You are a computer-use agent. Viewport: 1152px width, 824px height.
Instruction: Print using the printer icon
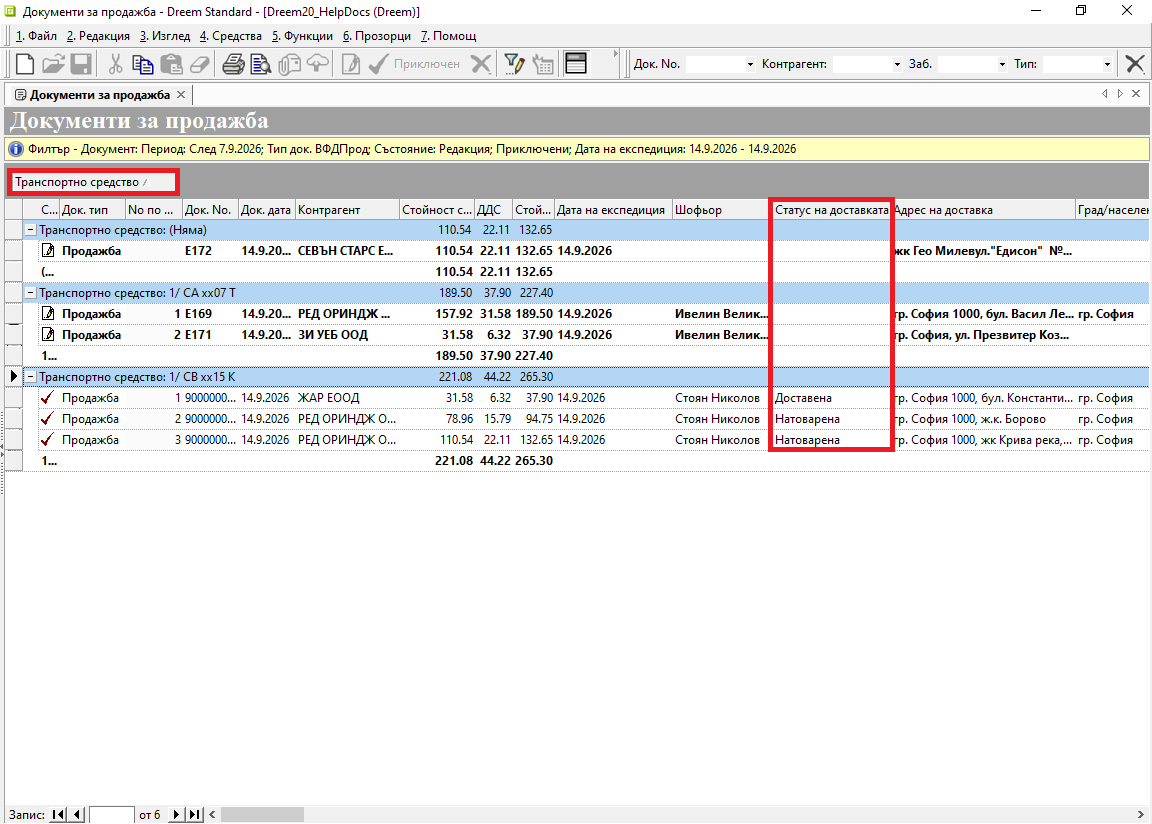pos(233,64)
